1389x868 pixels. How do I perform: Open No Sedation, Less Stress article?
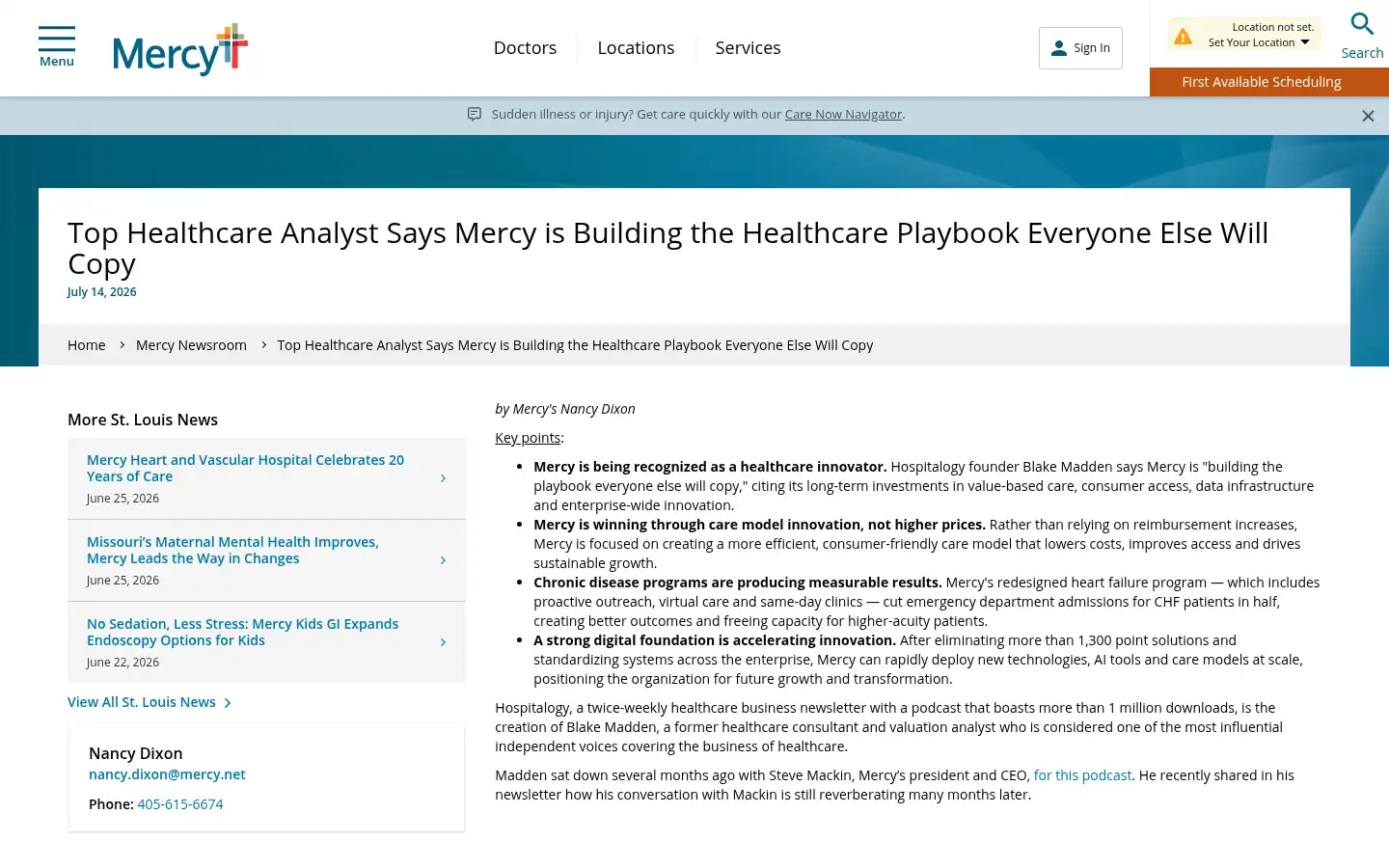point(242,632)
